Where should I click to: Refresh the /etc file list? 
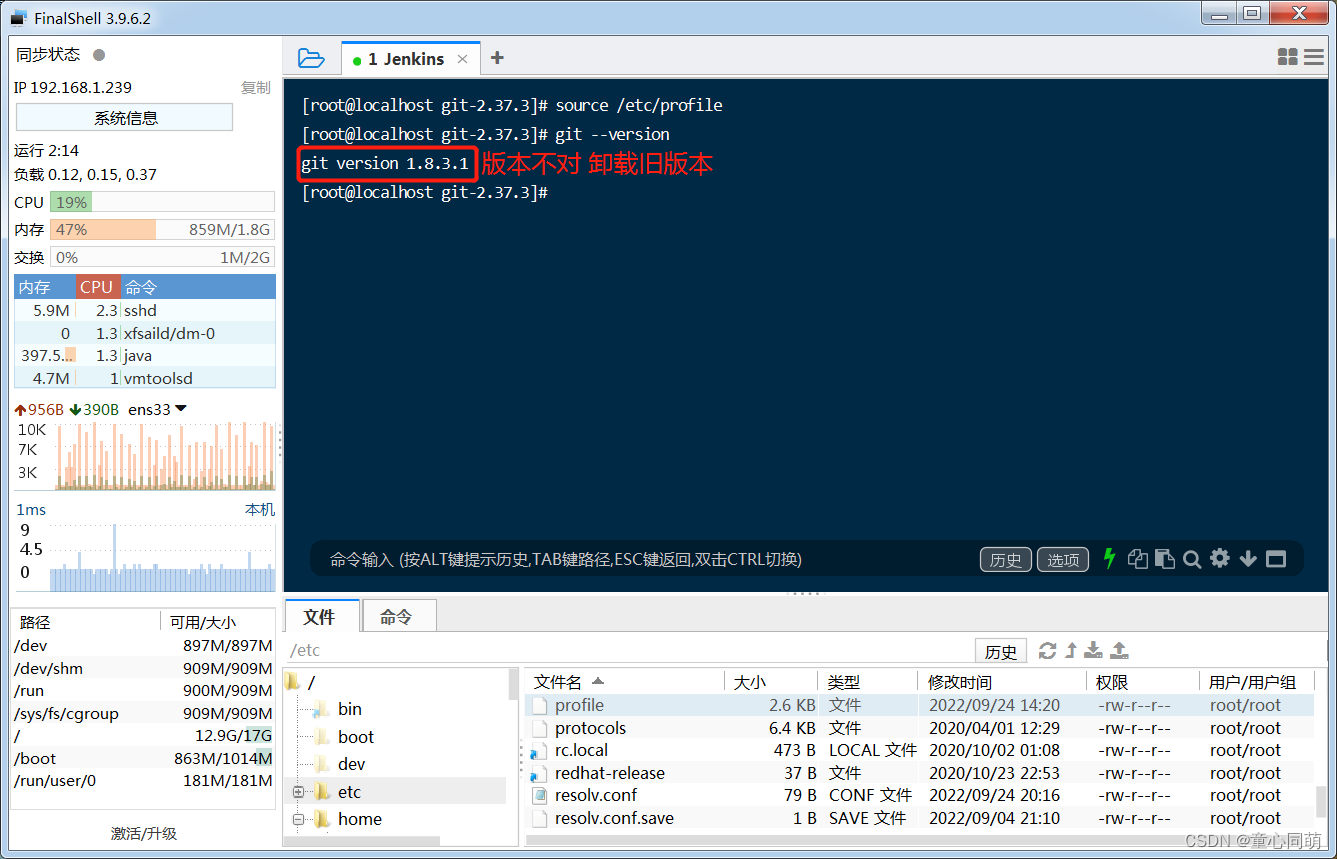click(x=1047, y=651)
